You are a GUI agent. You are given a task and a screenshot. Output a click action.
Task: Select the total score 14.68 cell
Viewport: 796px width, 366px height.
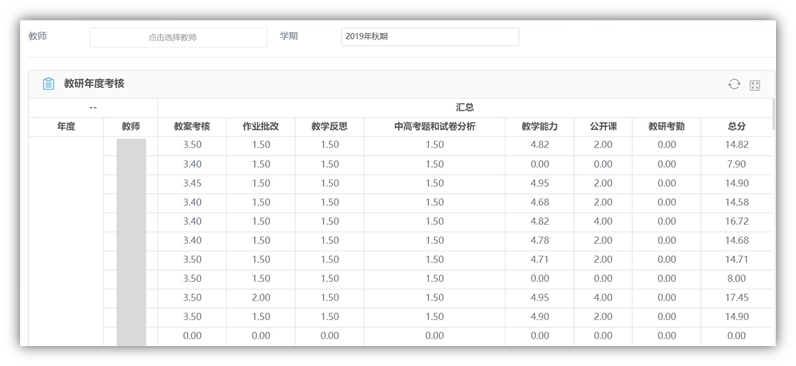(x=737, y=240)
